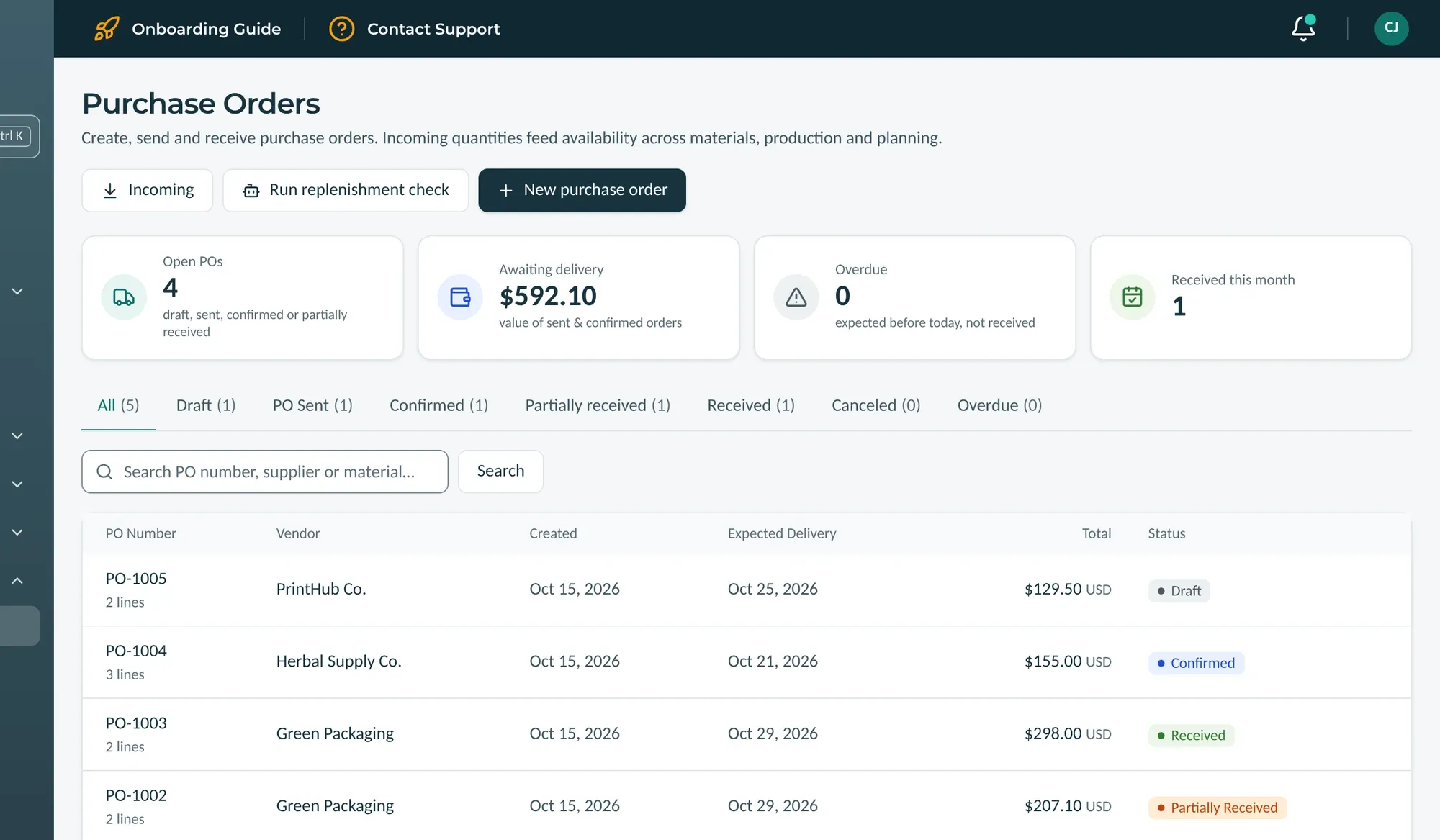1440x840 pixels.
Task: Open the Confirmed (1) tab
Action: coord(438,405)
